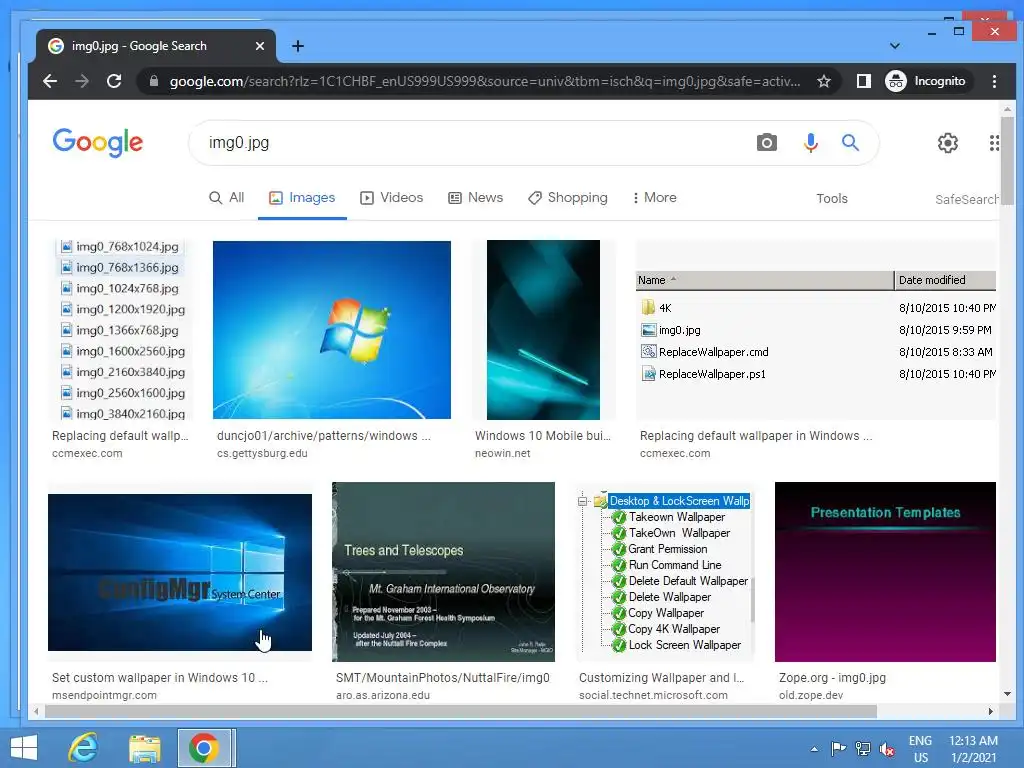This screenshot has width=1024, height=768.
Task: Click the cs.gettysburg.edu source text
Action: 262,453
